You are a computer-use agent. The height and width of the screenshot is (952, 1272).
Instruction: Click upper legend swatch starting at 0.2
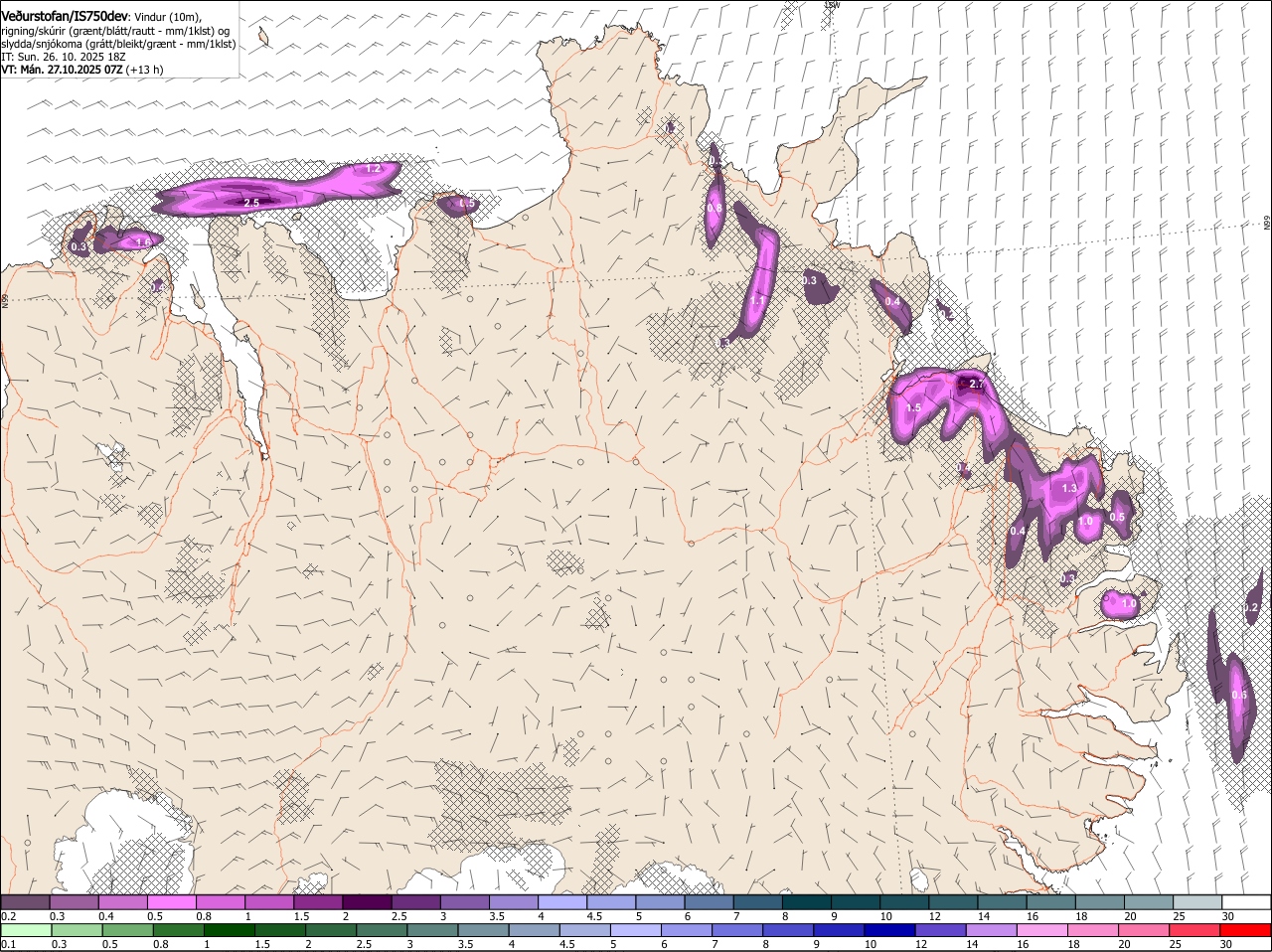tap(25, 901)
